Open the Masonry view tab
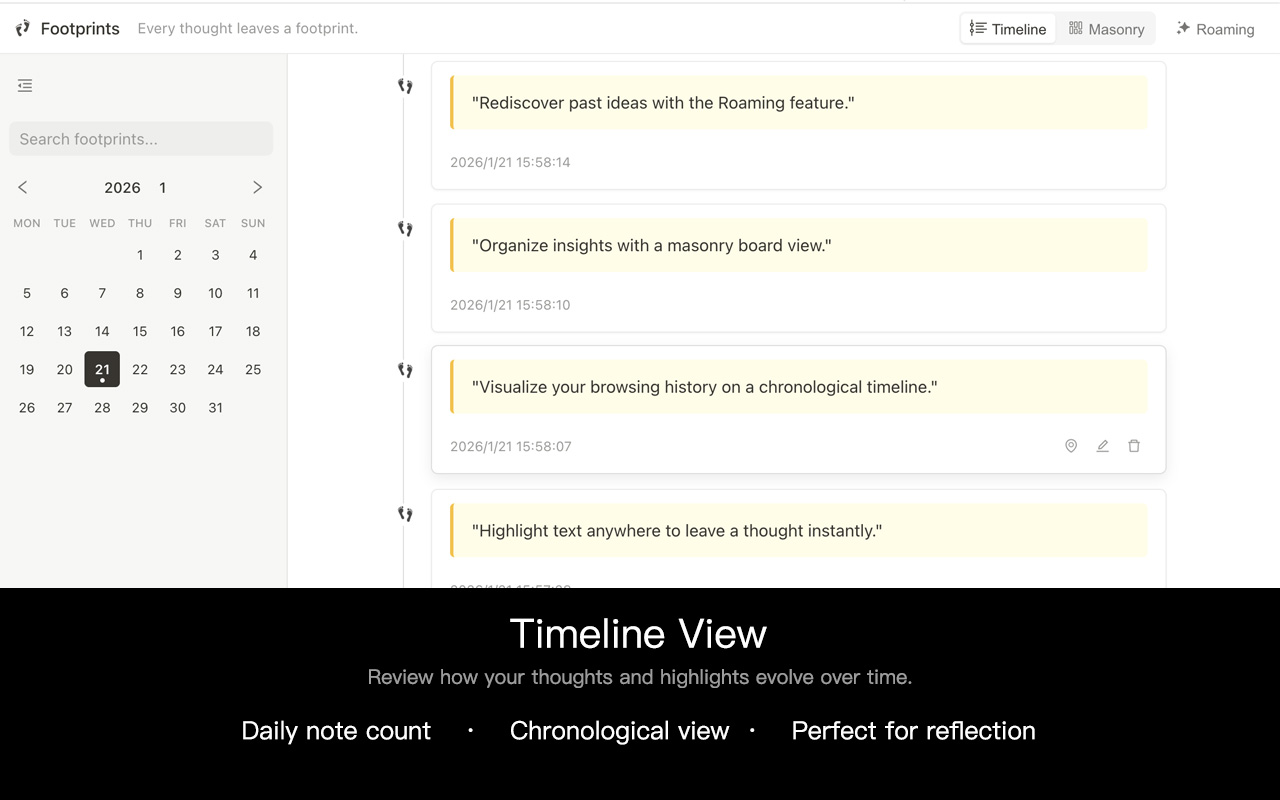The width and height of the screenshot is (1280, 800). click(1106, 28)
